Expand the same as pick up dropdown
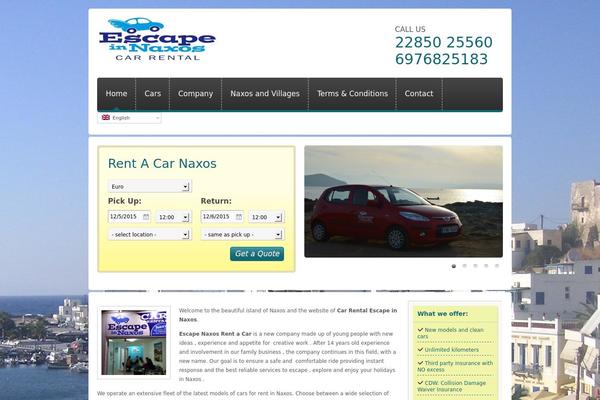Screen dimensions: 600x400 tap(243, 234)
